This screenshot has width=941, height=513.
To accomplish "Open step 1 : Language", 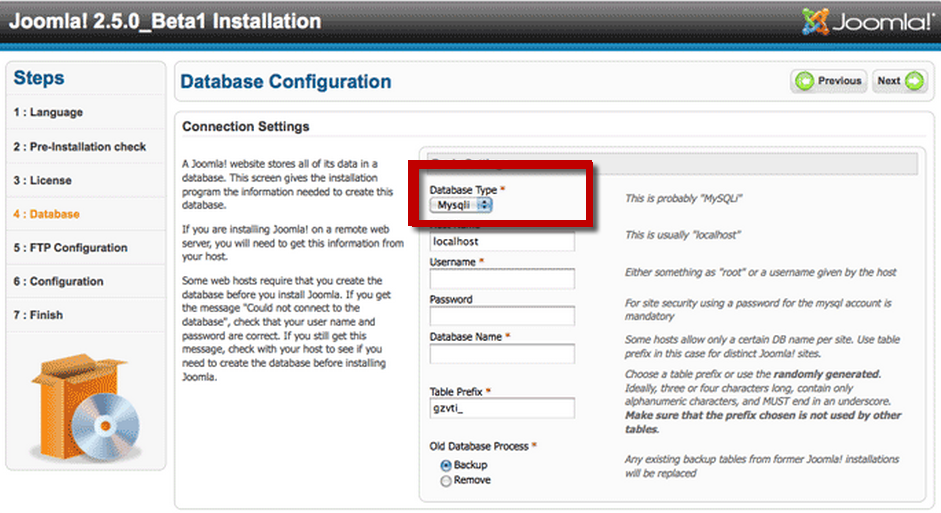I will [x=48, y=112].
